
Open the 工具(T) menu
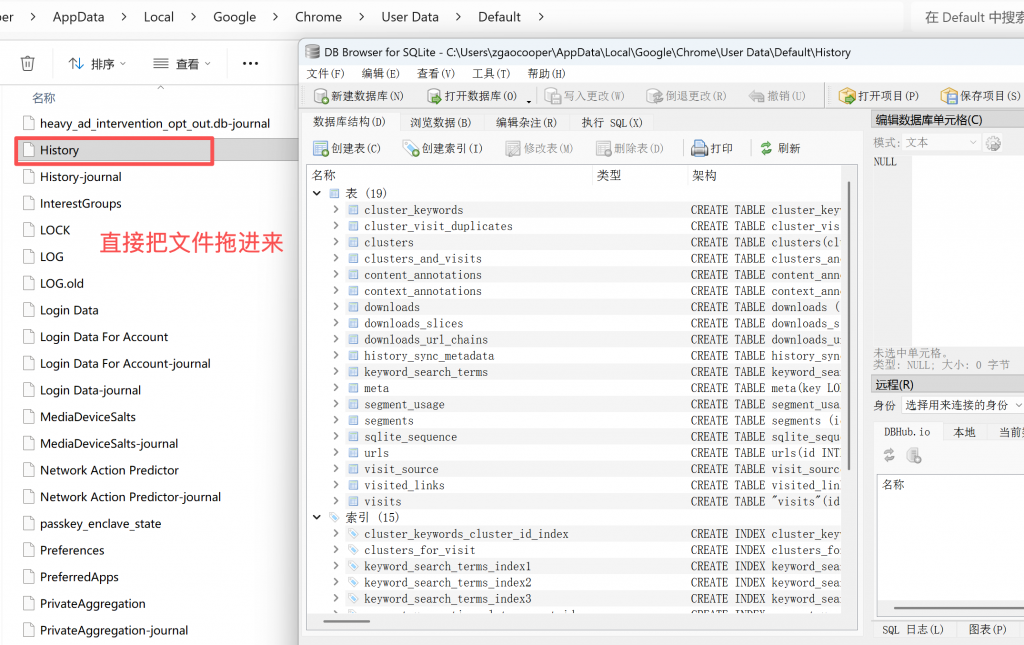tap(490, 73)
